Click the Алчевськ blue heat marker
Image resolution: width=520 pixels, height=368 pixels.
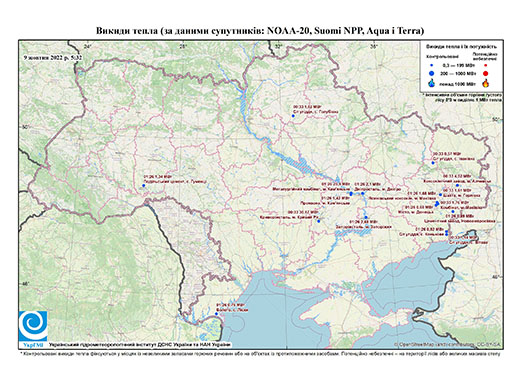[x=457, y=185]
